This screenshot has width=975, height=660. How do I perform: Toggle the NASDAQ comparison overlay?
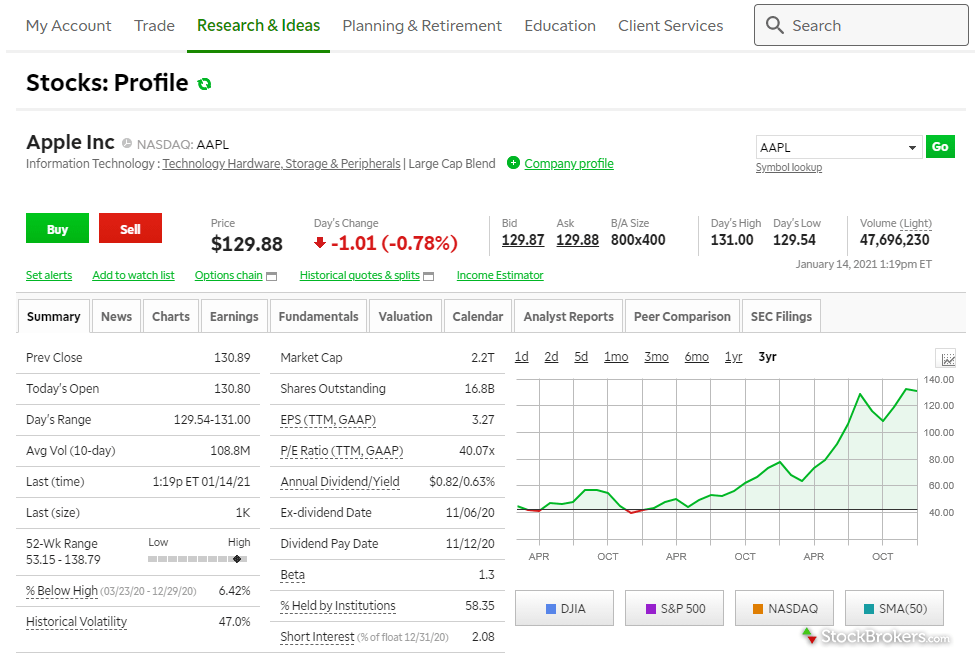coord(784,608)
